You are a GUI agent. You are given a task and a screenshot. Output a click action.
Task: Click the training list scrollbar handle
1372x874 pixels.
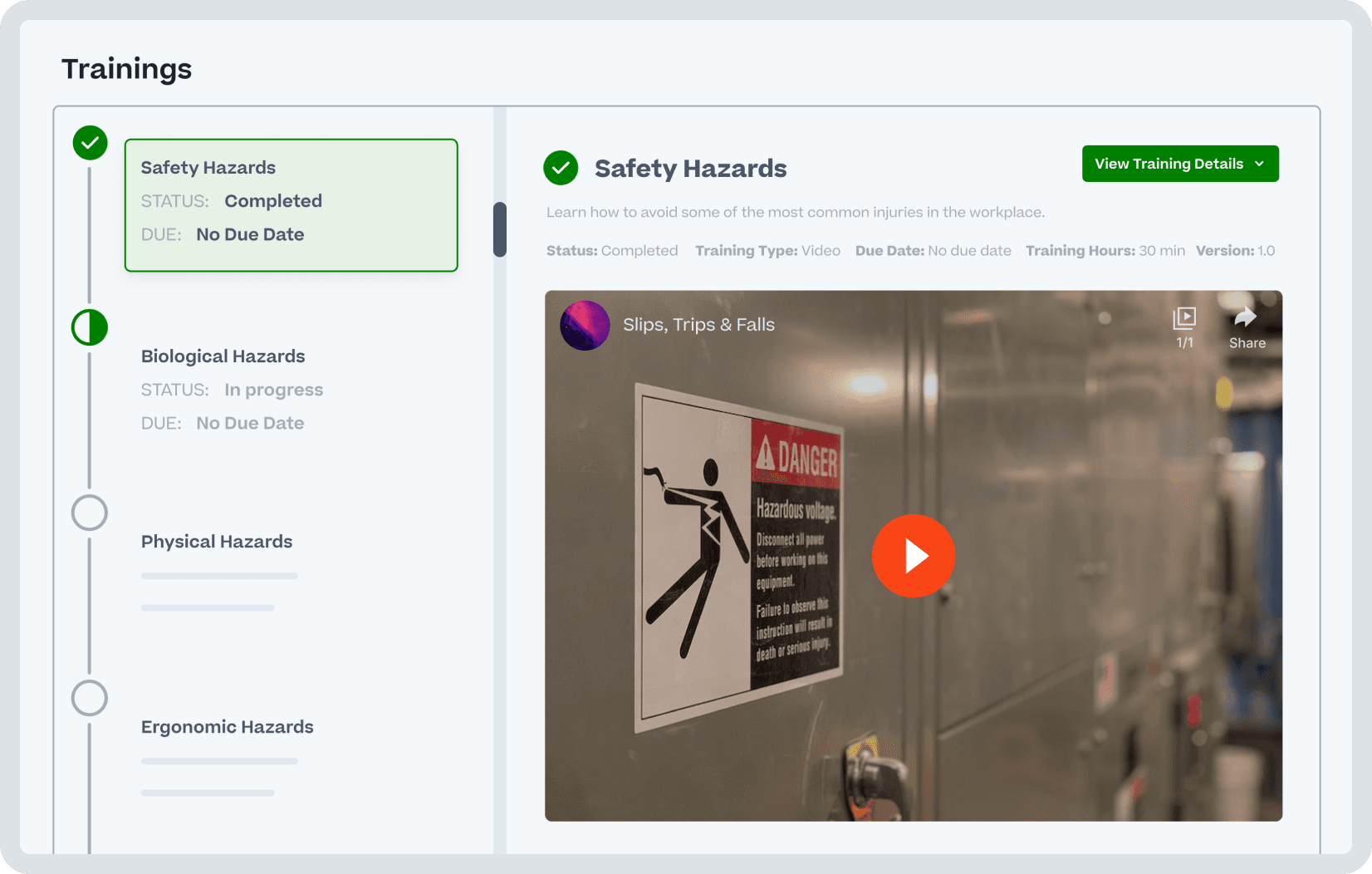500,229
